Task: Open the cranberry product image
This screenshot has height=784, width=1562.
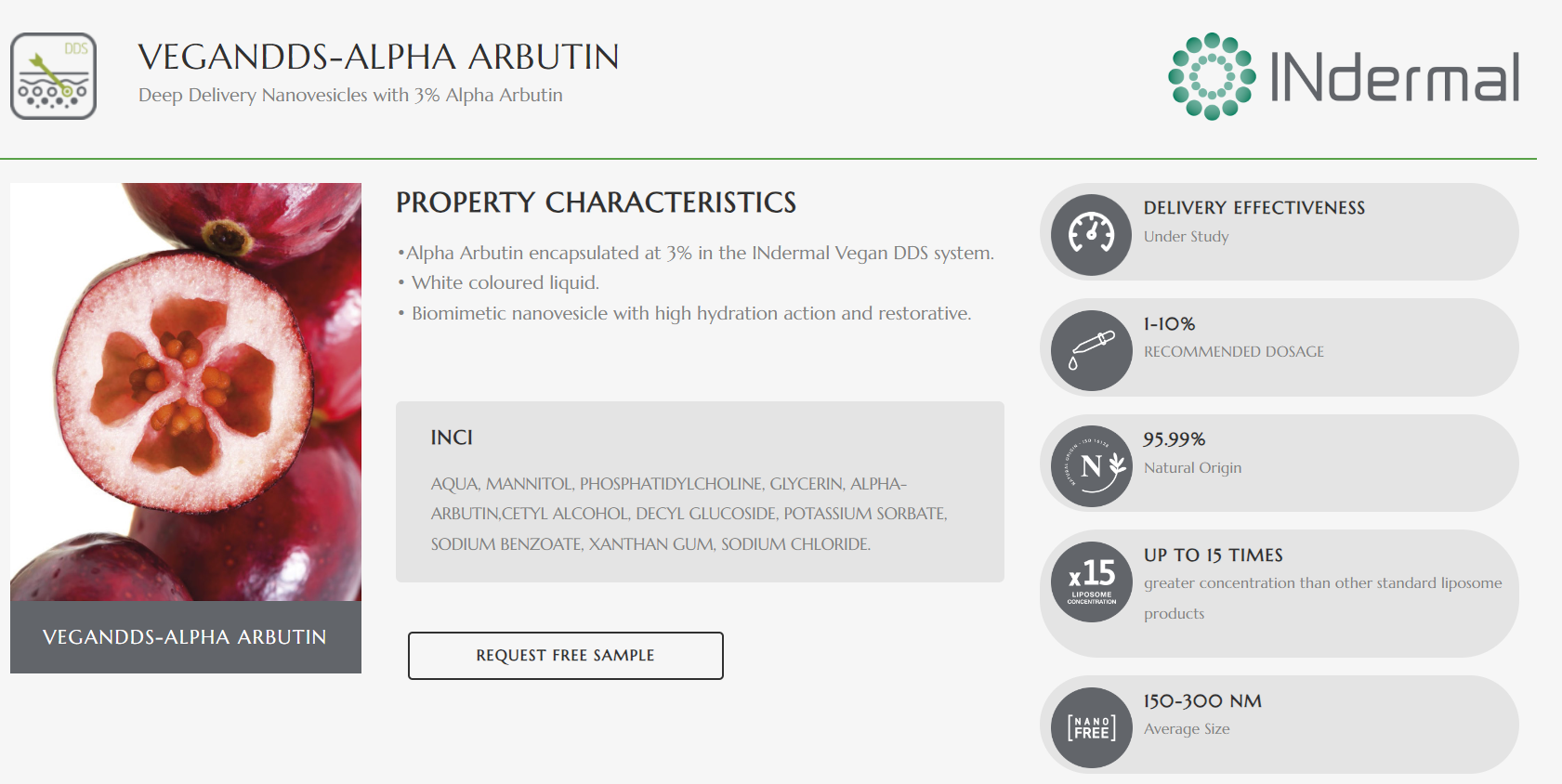Action: [x=186, y=391]
